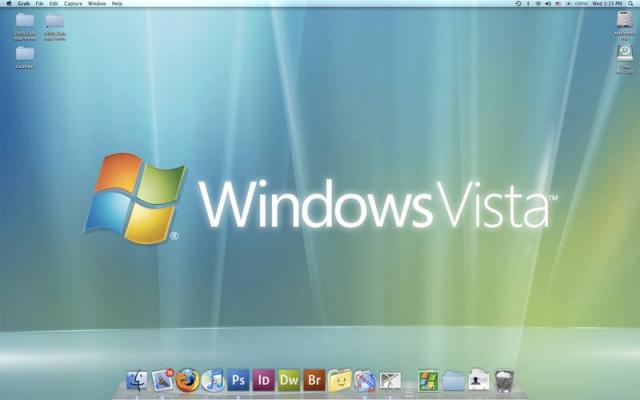The height and width of the screenshot is (400, 640).
Task: Launch Adobe Bridge (Br) from the Dock
Action: pos(314,380)
